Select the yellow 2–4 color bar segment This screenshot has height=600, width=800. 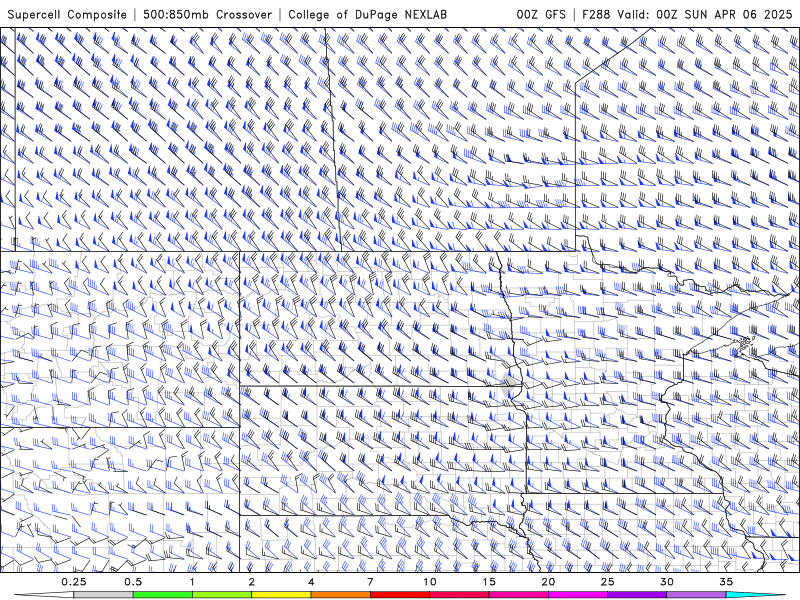coord(281,595)
